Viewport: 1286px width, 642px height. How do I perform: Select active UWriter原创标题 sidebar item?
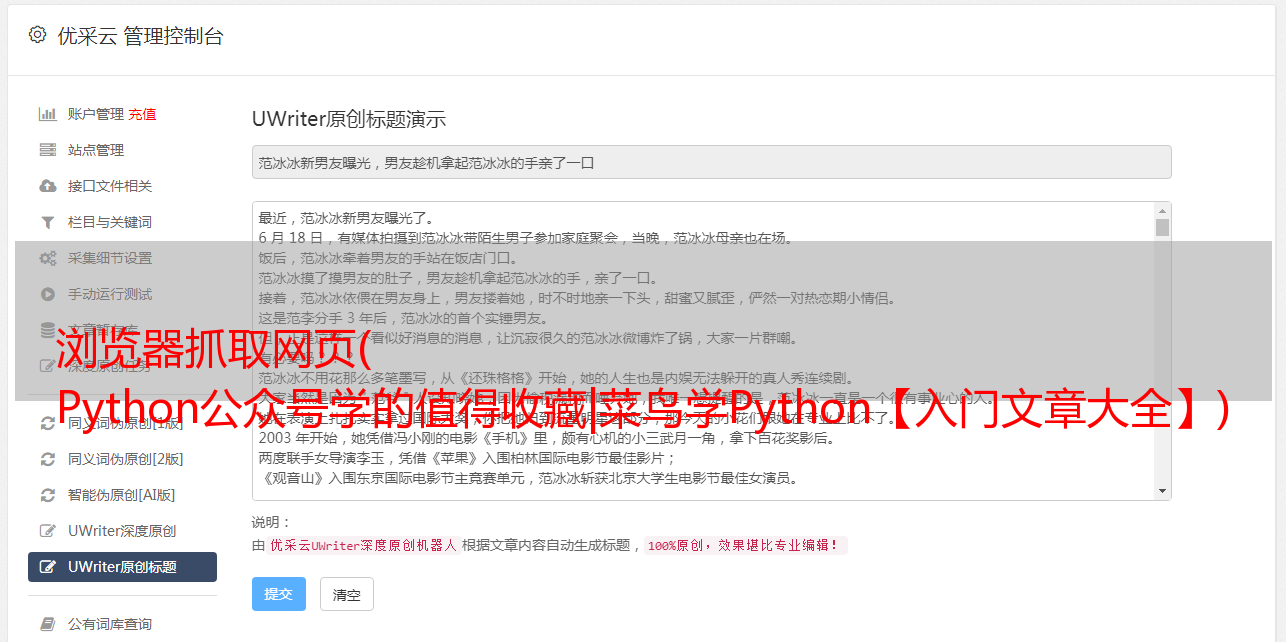(x=122, y=567)
